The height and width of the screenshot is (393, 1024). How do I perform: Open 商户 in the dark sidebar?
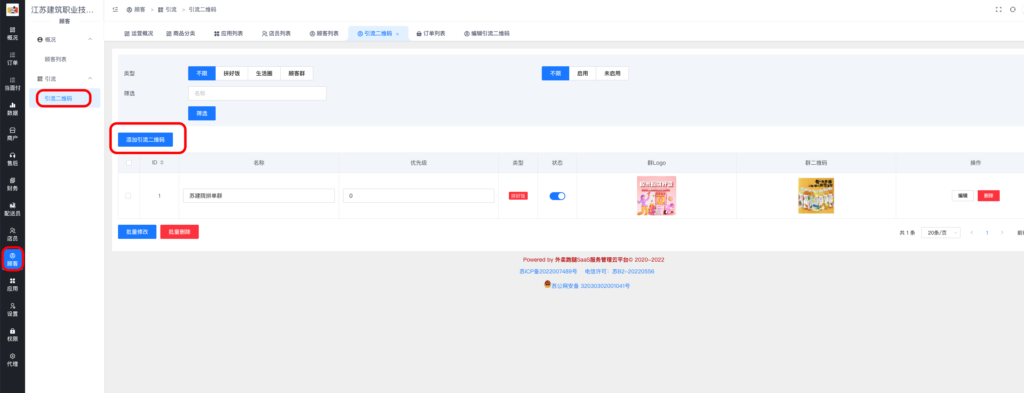(12, 134)
